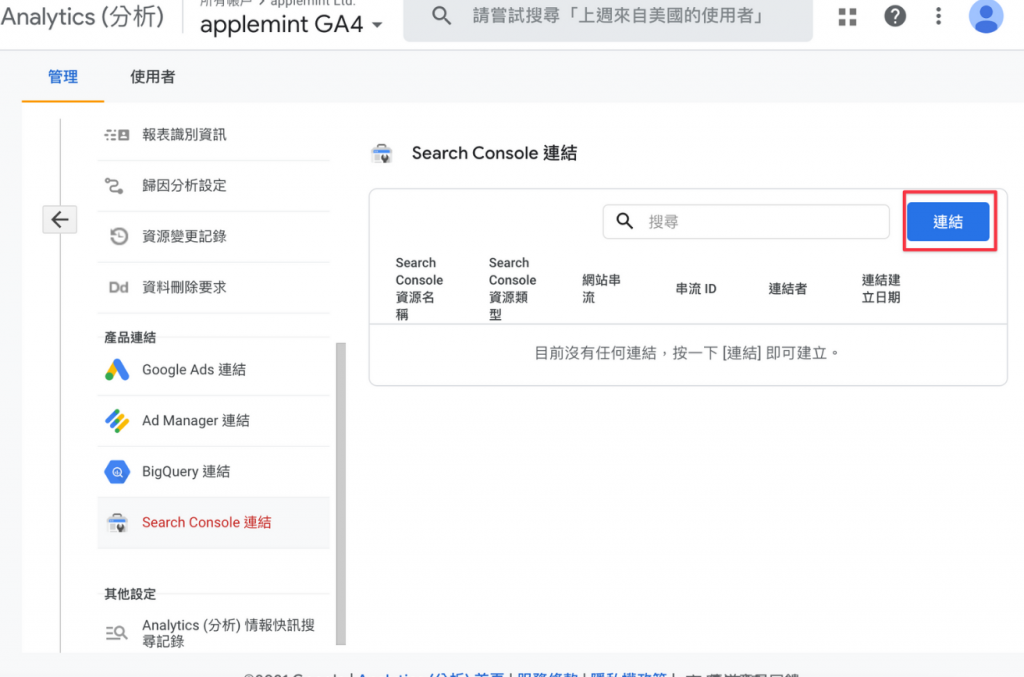1024x677 pixels.
Task: Click the 網站串流 column header
Action: pos(601,289)
